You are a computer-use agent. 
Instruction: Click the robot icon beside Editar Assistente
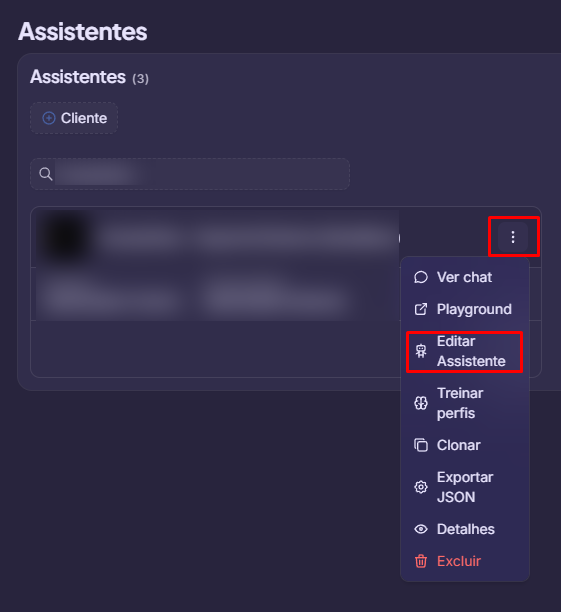click(x=420, y=351)
